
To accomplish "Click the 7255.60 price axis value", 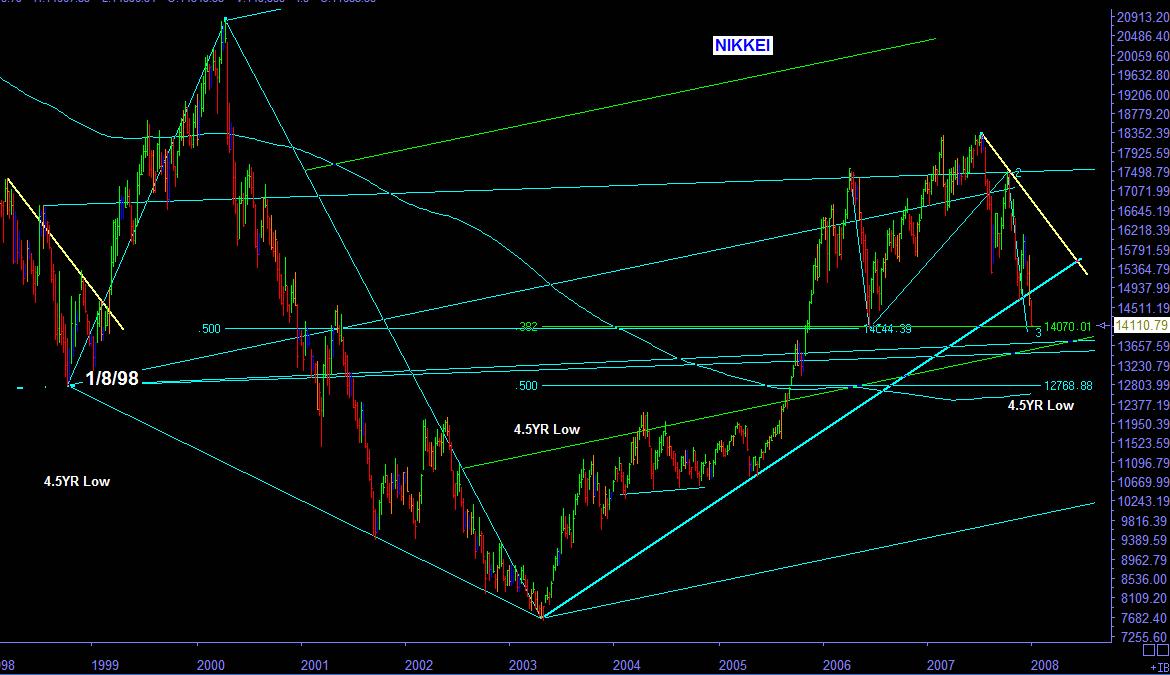I will 1145,638.
